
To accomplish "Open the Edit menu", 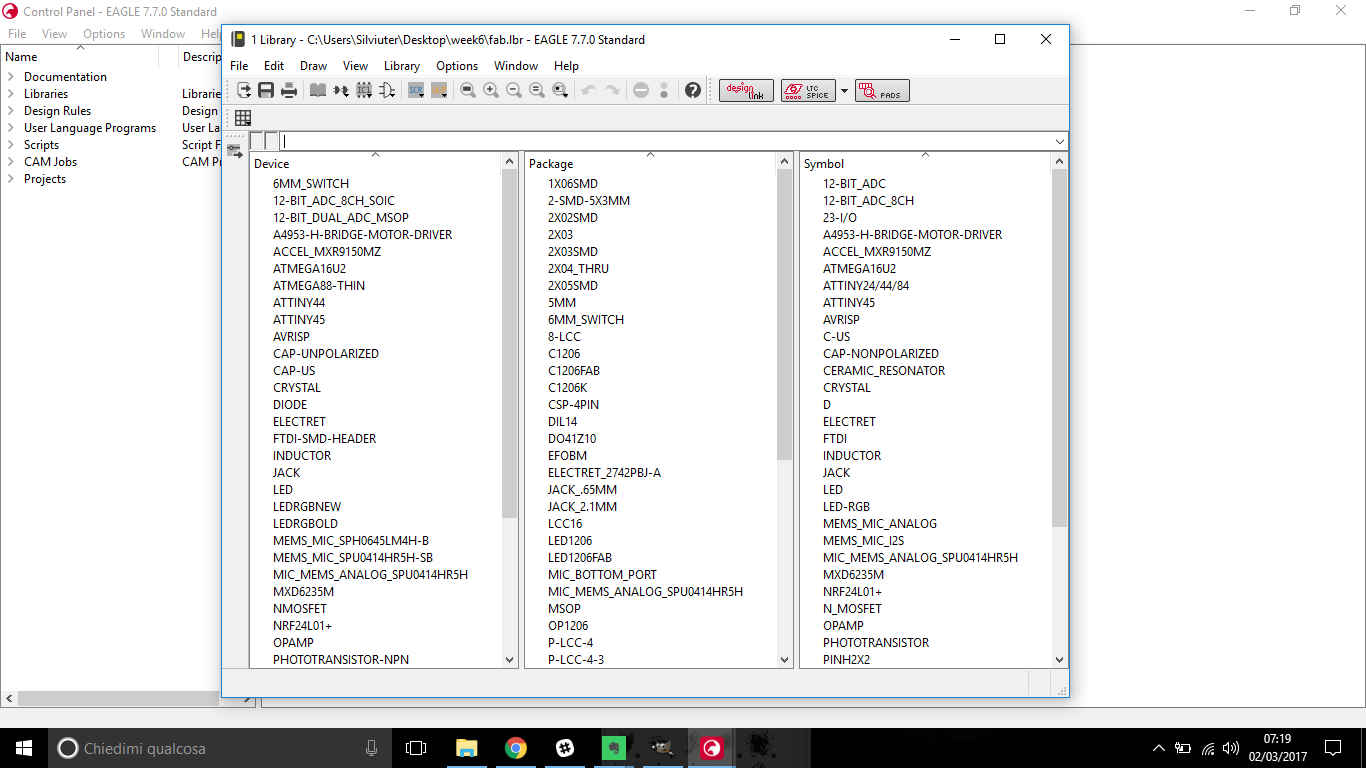I will 274,66.
